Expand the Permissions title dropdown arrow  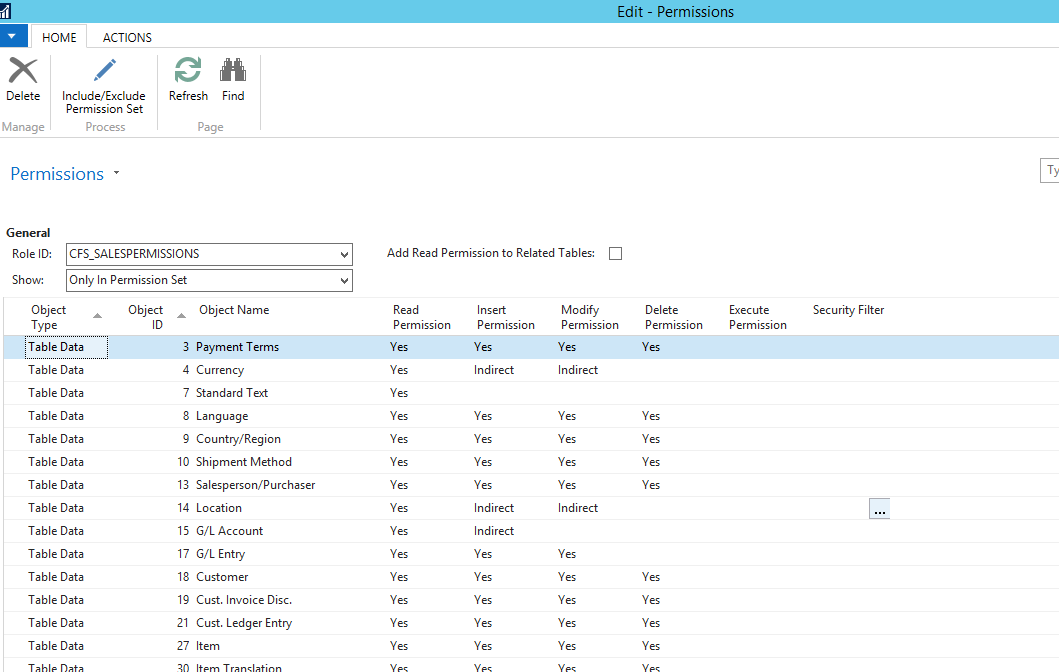(x=116, y=174)
